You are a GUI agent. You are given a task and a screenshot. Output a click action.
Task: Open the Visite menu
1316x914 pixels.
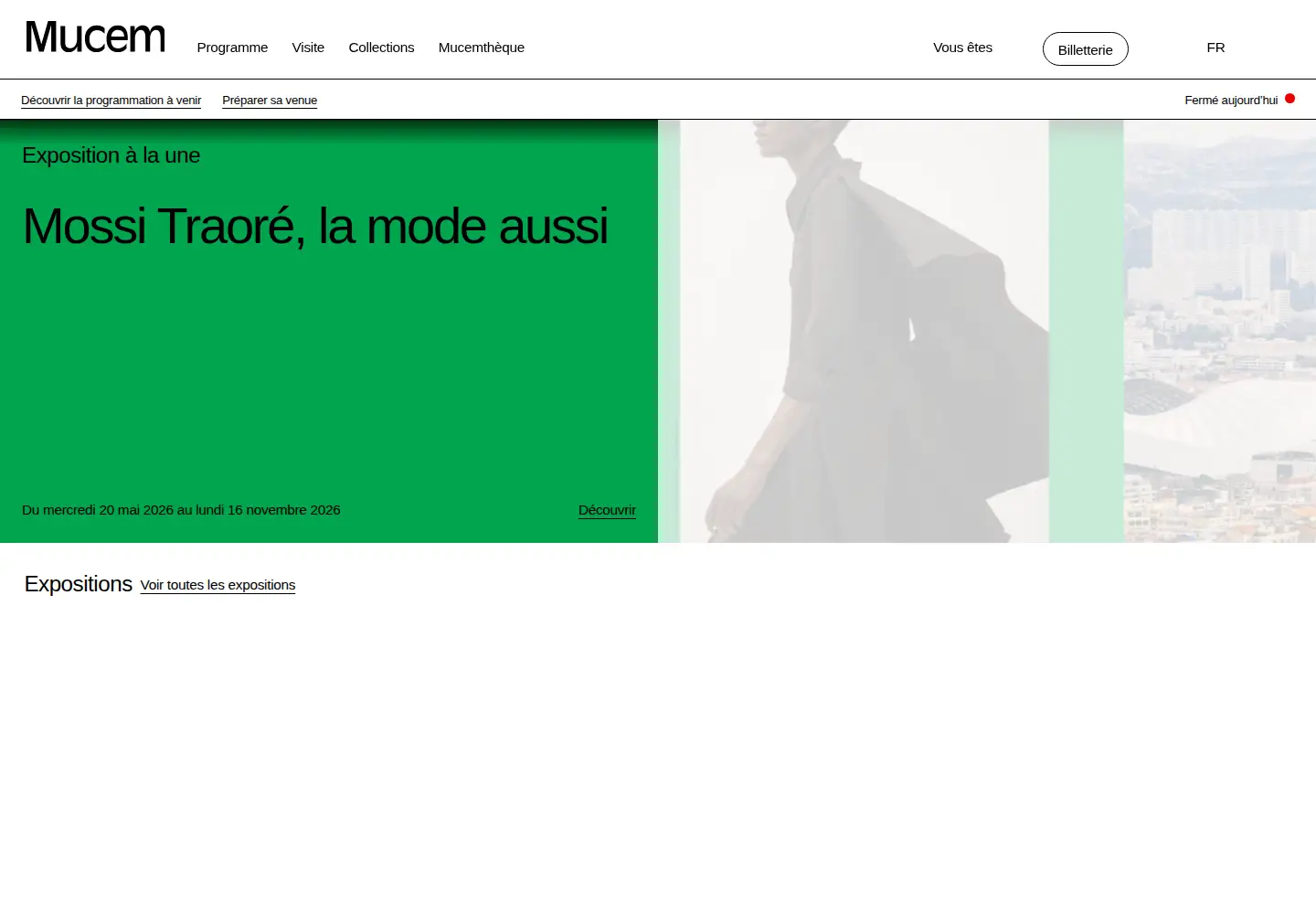(x=308, y=48)
